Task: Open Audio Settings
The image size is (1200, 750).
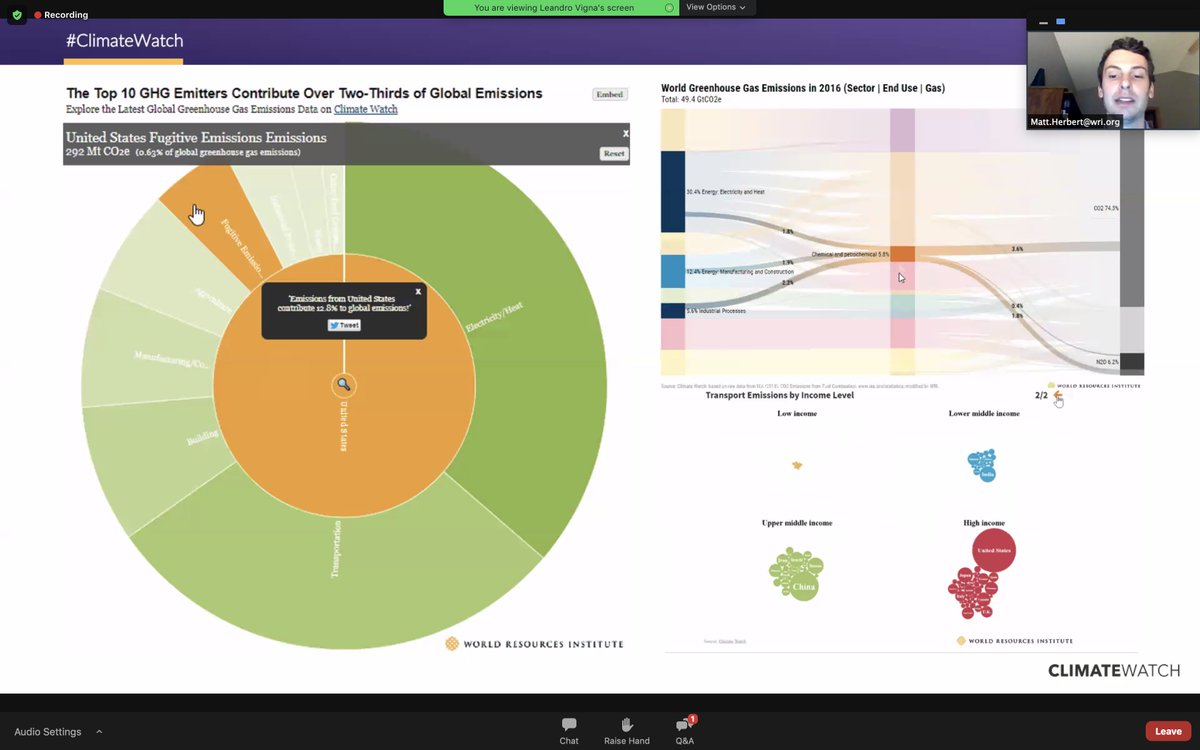Action: click(x=48, y=732)
